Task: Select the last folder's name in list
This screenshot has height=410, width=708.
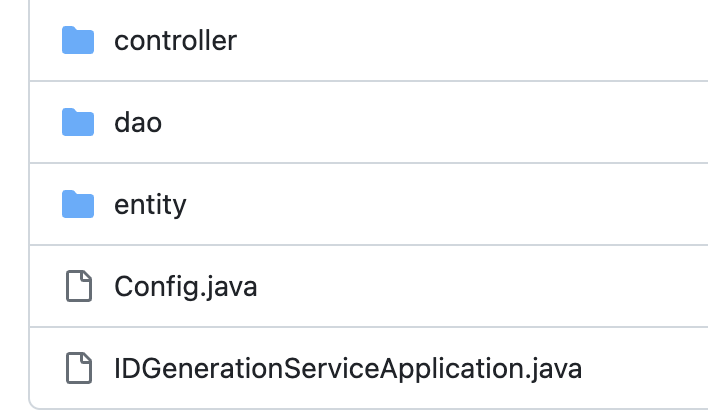Action: tap(150, 205)
